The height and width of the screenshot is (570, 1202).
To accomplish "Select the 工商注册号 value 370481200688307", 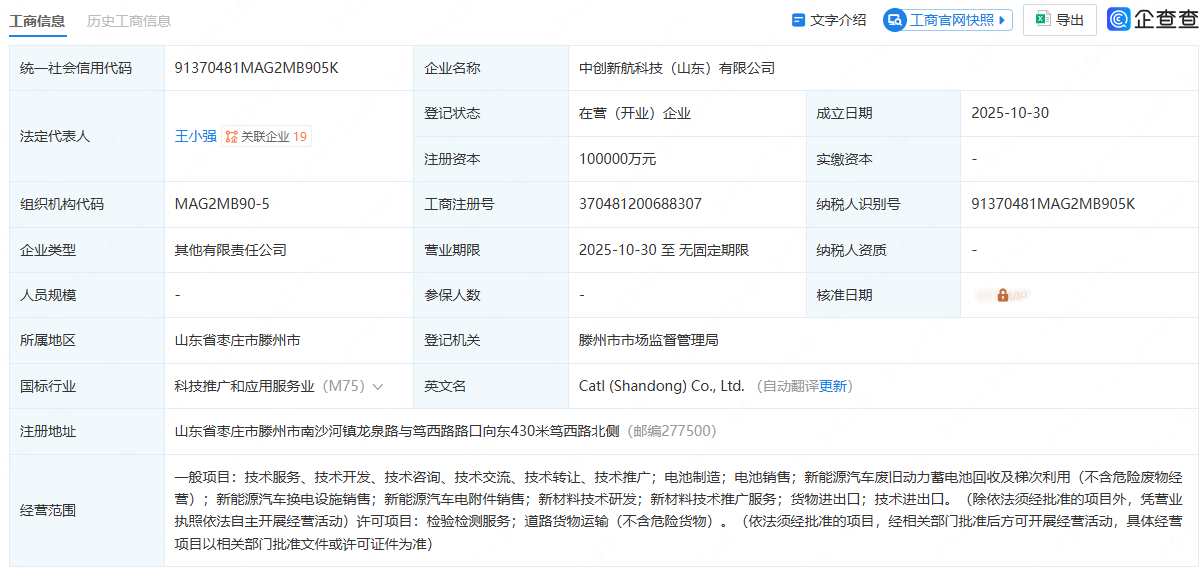I will point(640,204).
